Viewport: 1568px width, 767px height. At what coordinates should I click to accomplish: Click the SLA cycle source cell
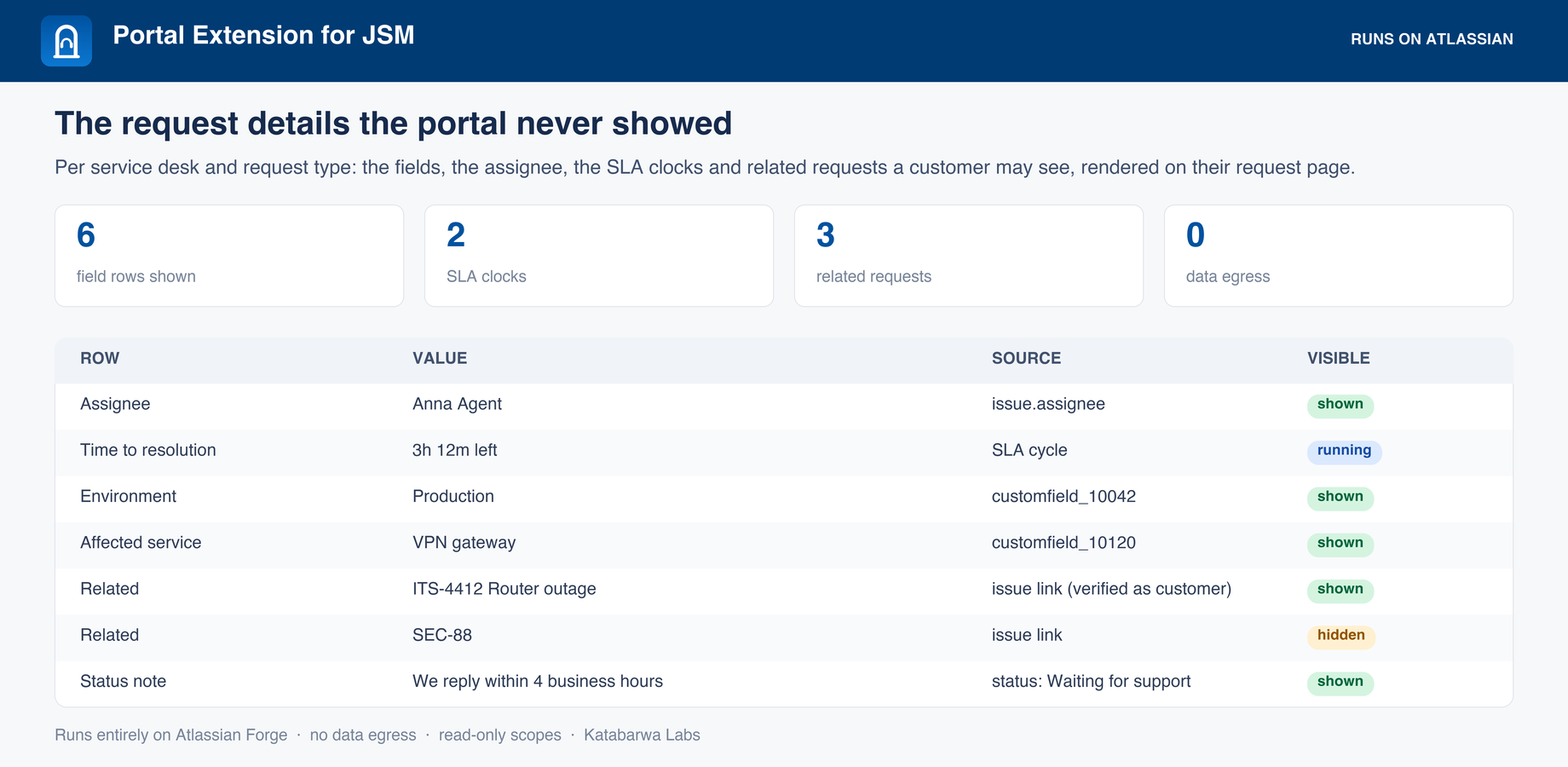pyautogui.click(x=1029, y=450)
